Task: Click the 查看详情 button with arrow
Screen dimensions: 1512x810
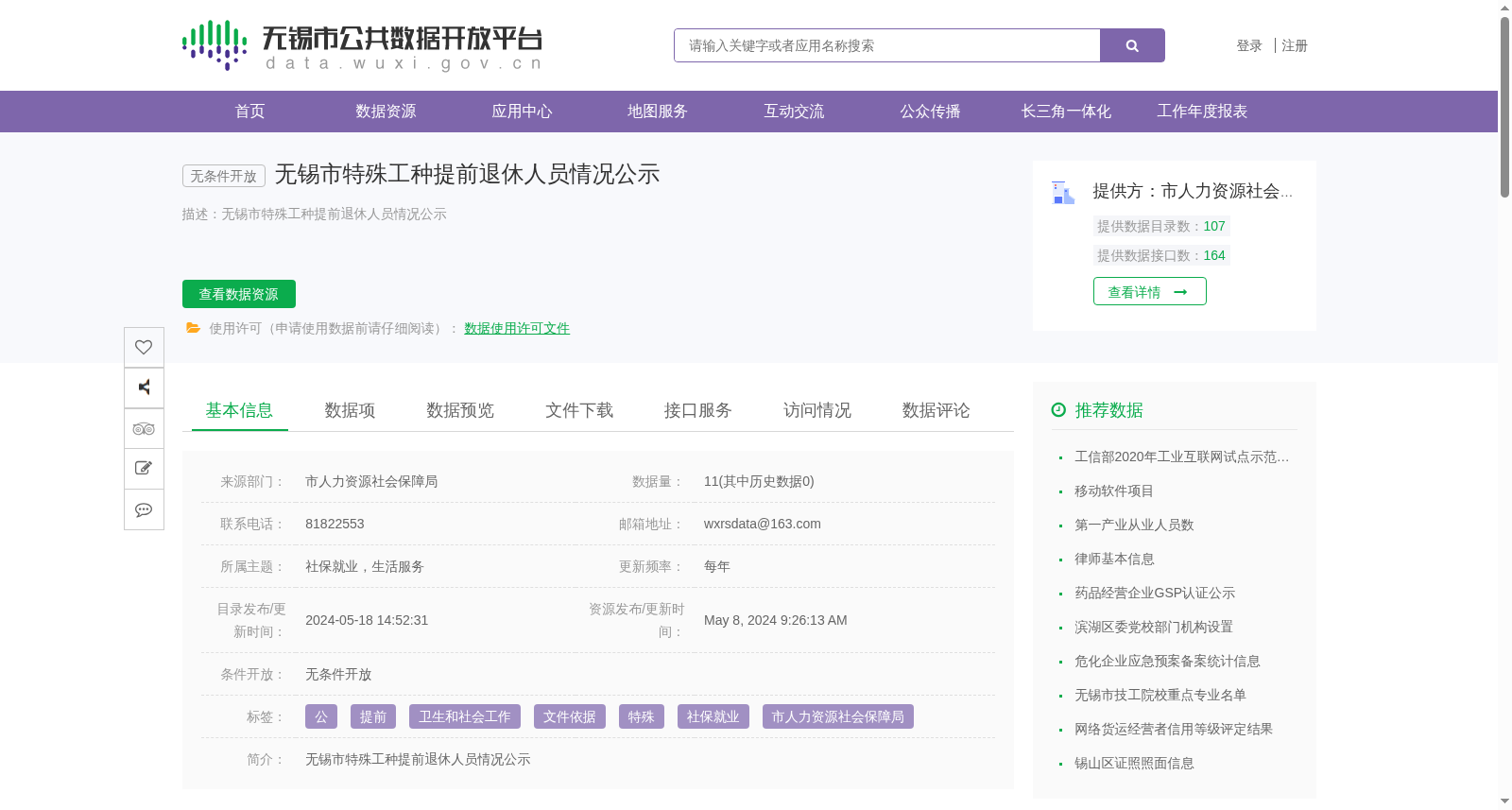Action: (x=1150, y=291)
